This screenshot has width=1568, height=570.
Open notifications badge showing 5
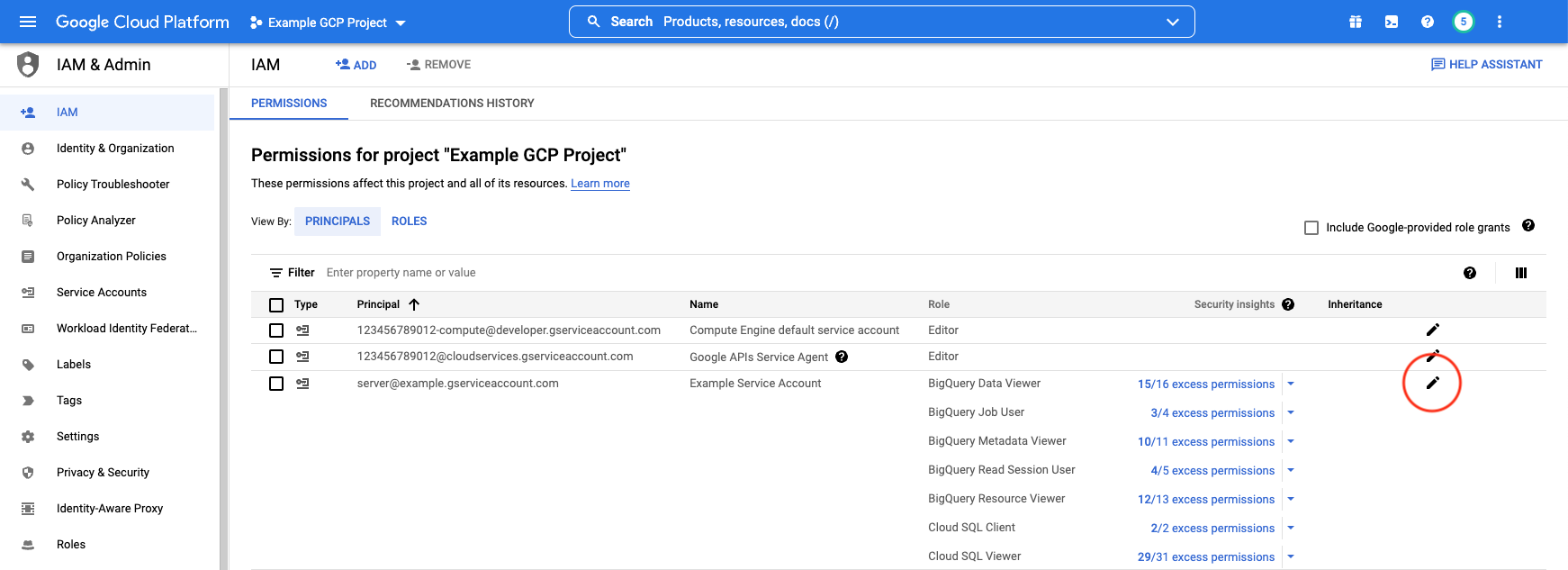(x=1464, y=22)
